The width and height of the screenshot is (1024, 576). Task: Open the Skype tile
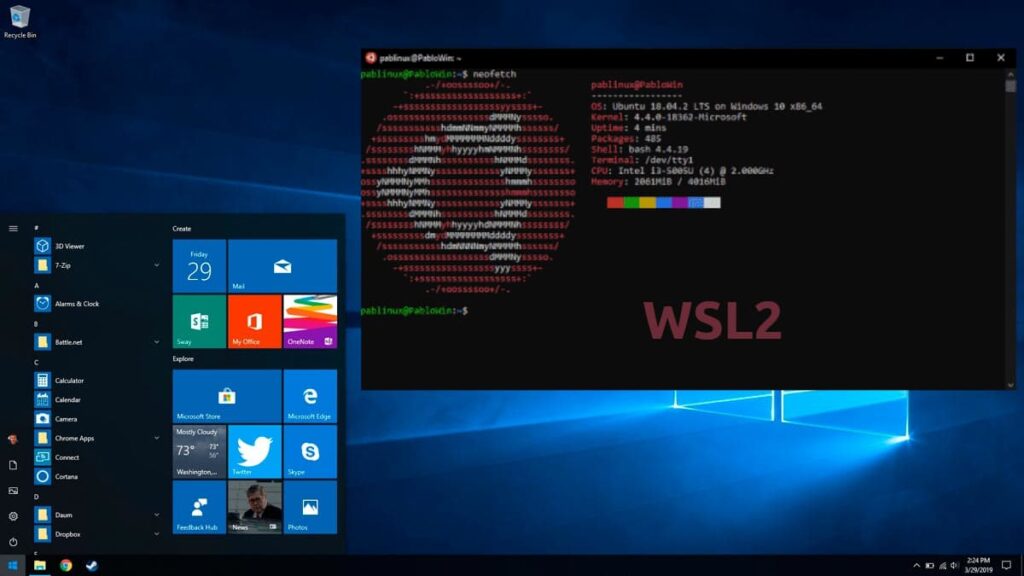click(x=310, y=452)
